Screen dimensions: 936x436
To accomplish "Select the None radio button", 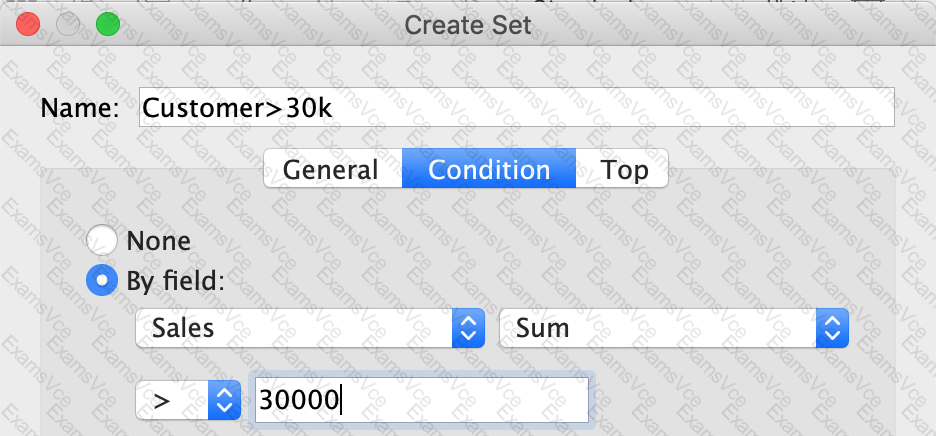I will click(x=101, y=241).
